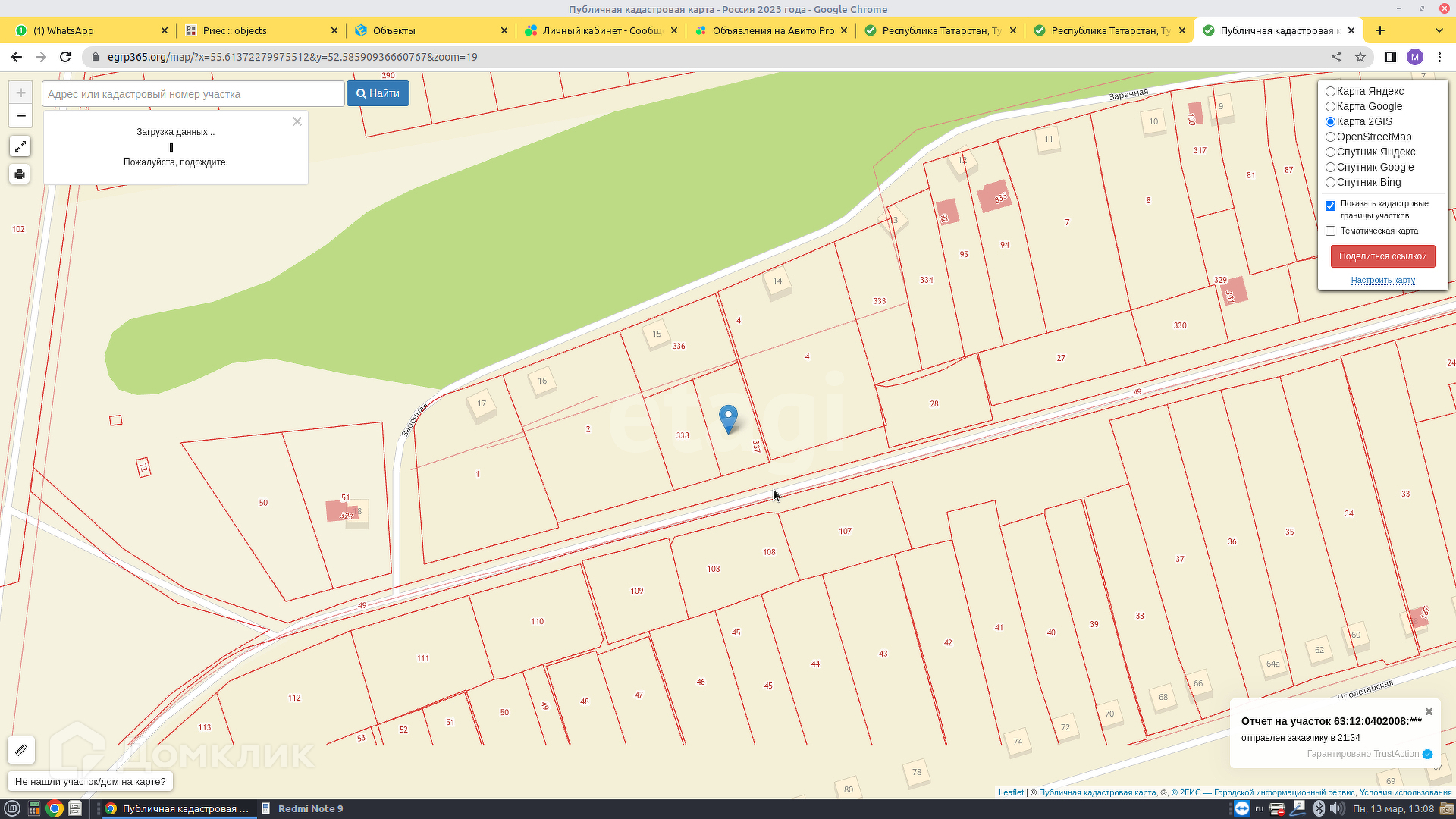The image size is (1456, 819).
Task: Expand Chrome tab search dropdown
Action: 1439,30
